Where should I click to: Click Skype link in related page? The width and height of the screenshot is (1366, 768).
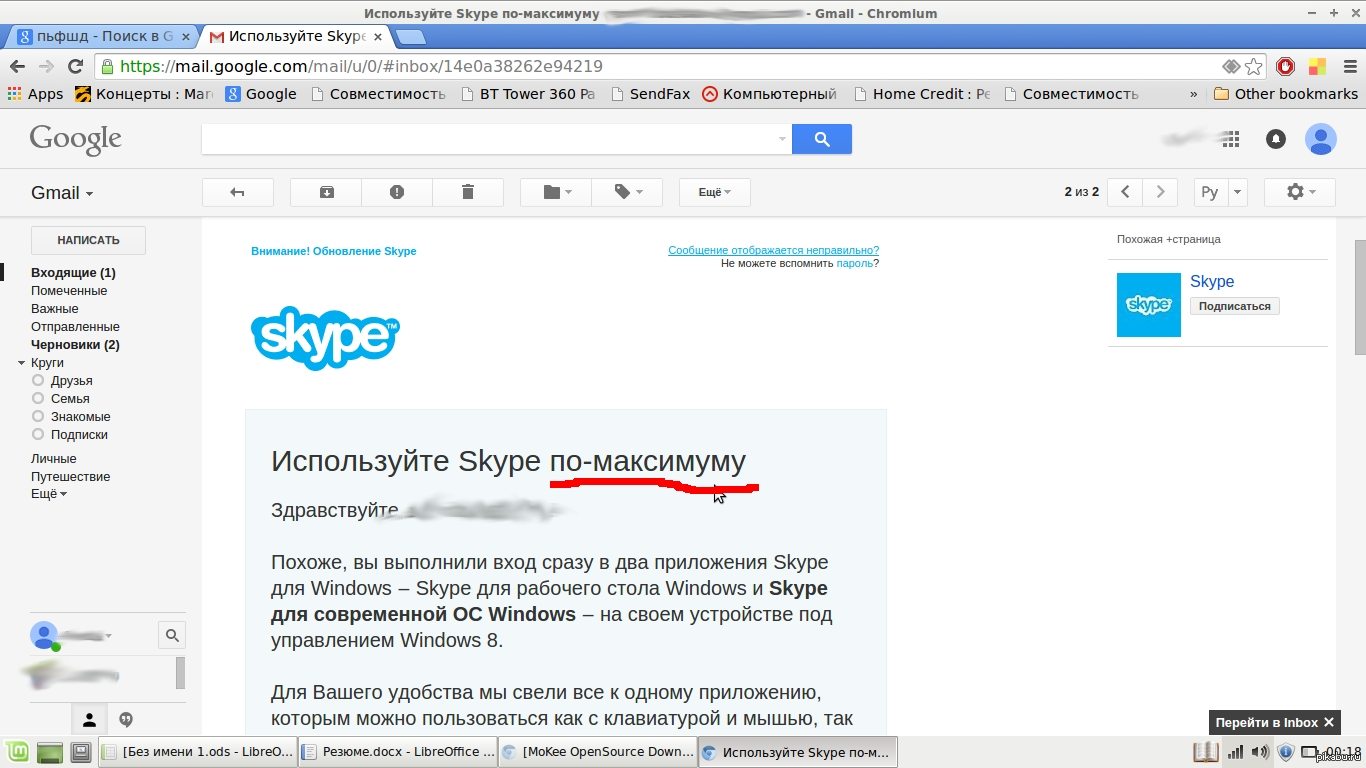[1212, 282]
